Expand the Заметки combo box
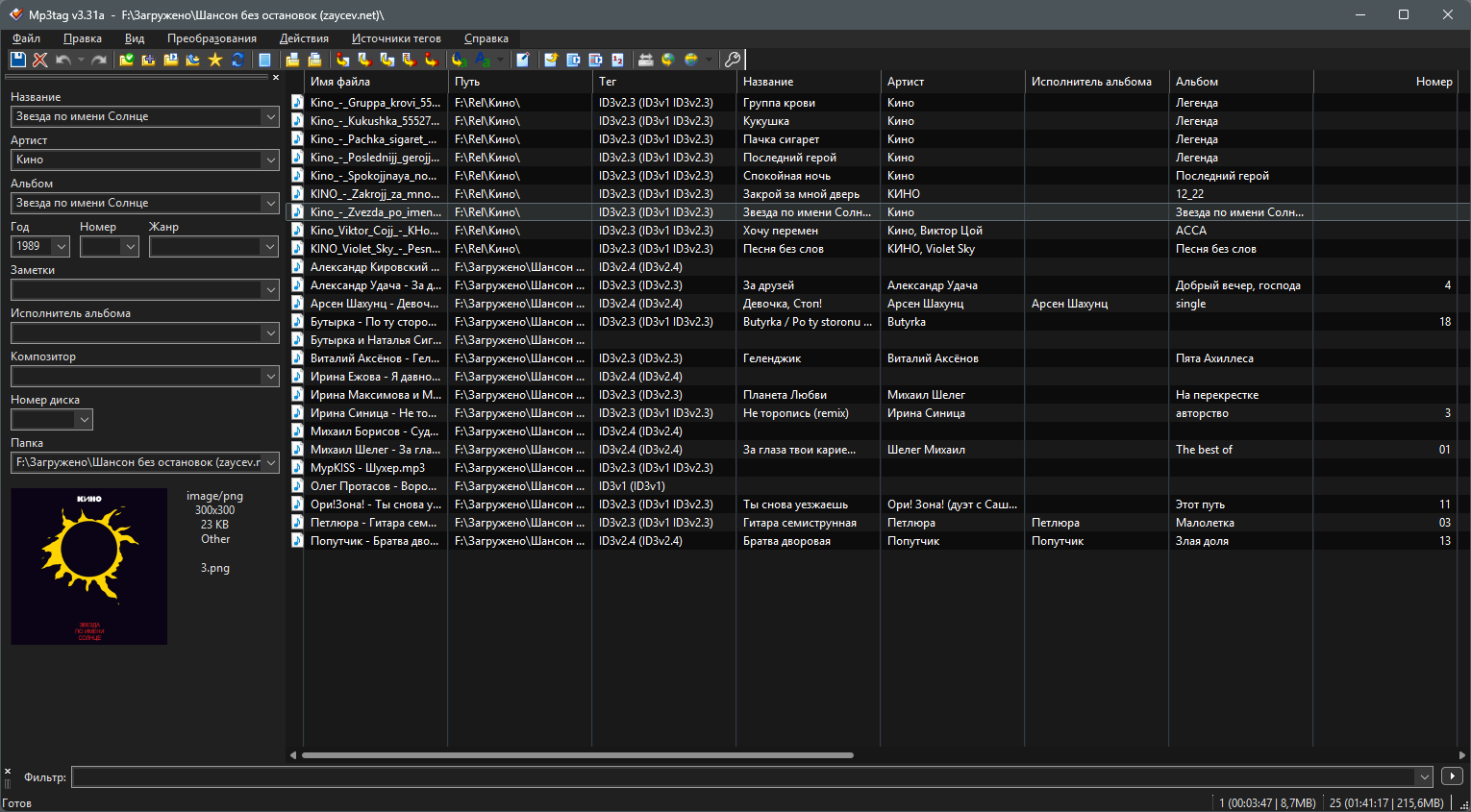The width and height of the screenshot is (1471, 812). [x=269, y=289]
